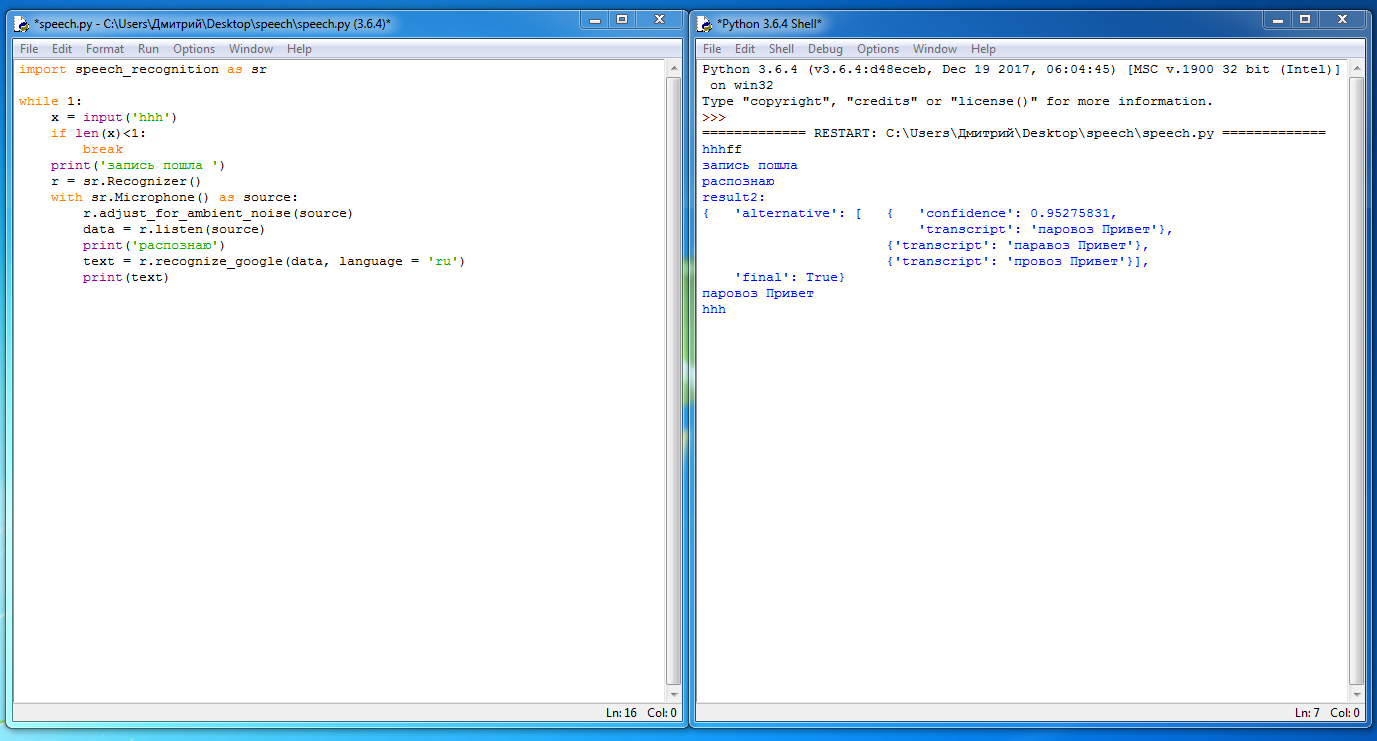Click 'import speech_recognition as sr' line
The image size is (1377, 741).
coord(143,70)
